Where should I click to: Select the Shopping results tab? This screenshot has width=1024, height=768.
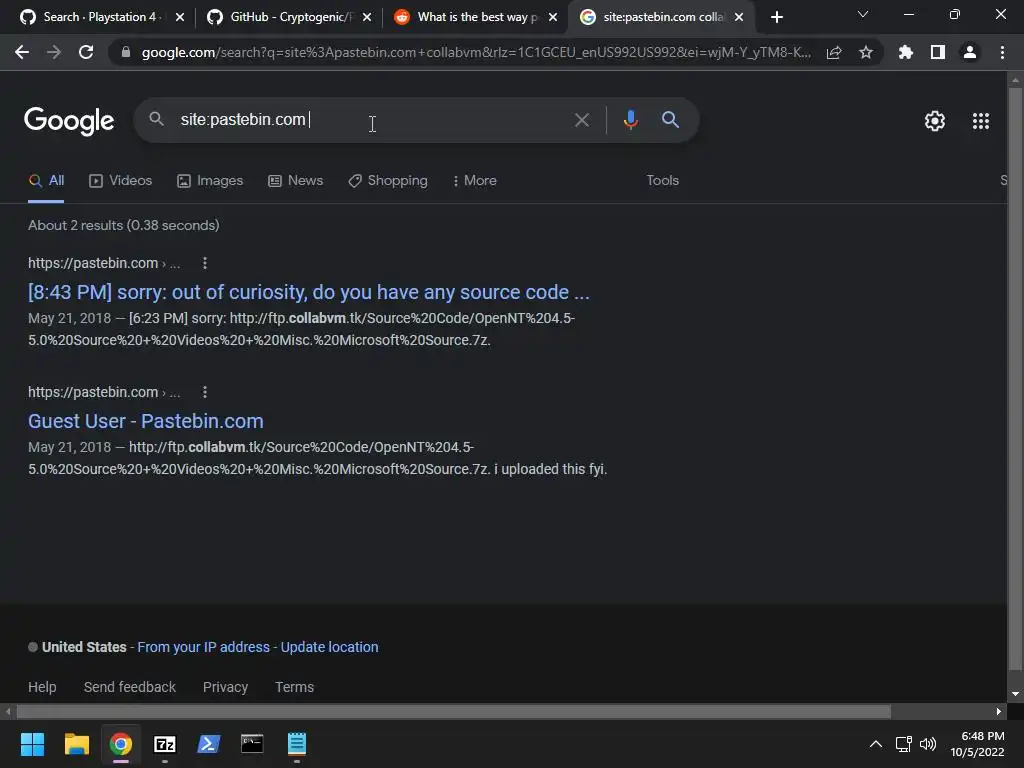tap(388, 181)
